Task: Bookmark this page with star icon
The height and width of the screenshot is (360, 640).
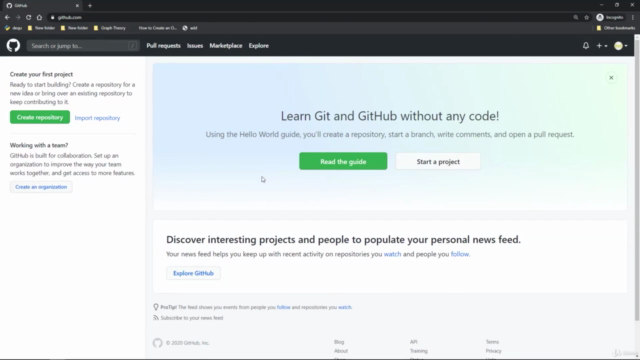Action: point(587,18)
